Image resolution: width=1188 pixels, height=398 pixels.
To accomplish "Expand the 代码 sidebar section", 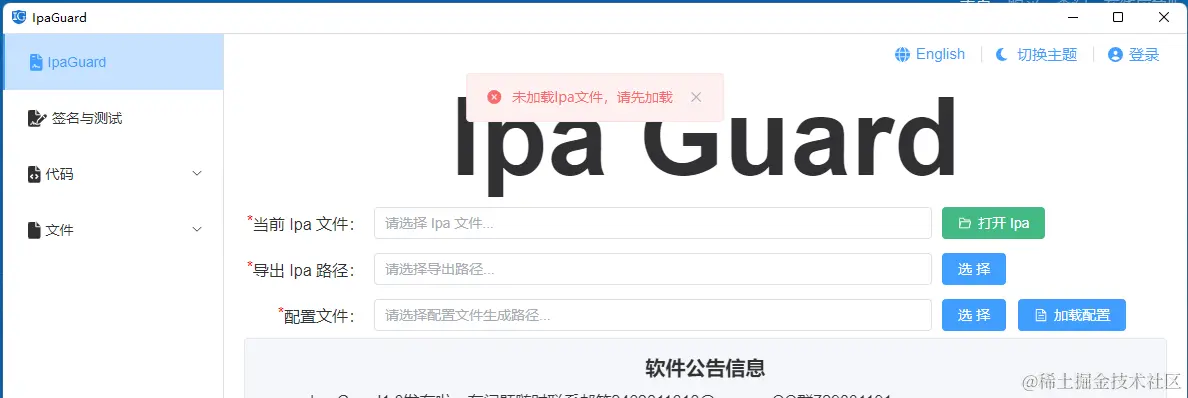I will point(113,174).
